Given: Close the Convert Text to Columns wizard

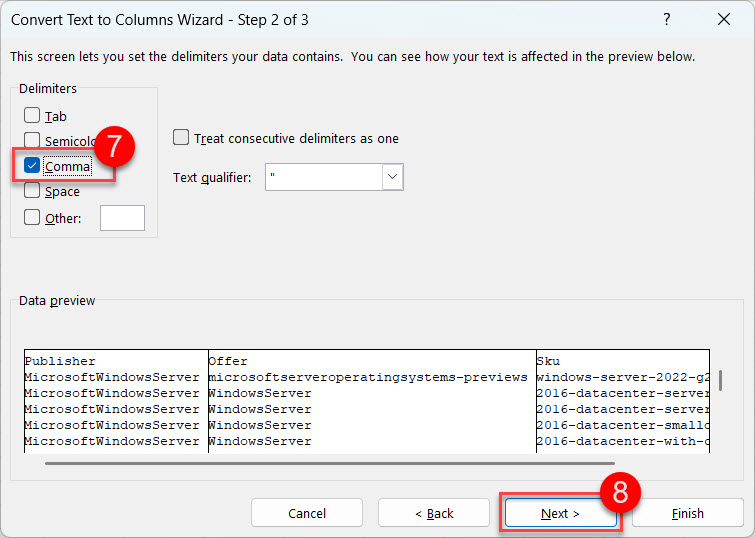Looking at the screenshot, I should (x=724, y=19).
